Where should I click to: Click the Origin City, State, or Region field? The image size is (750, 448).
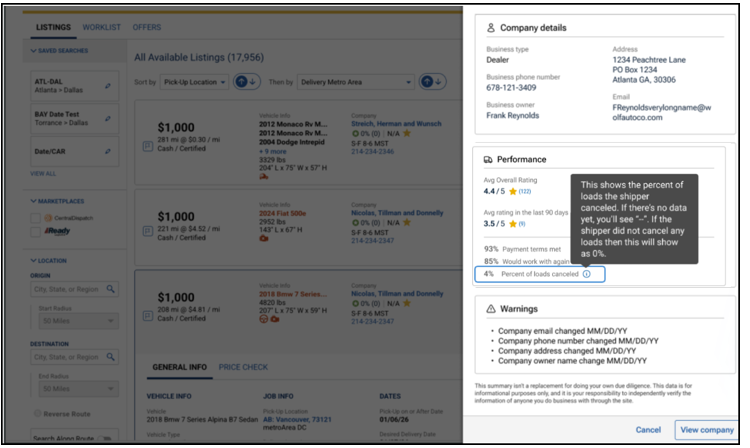75,289
